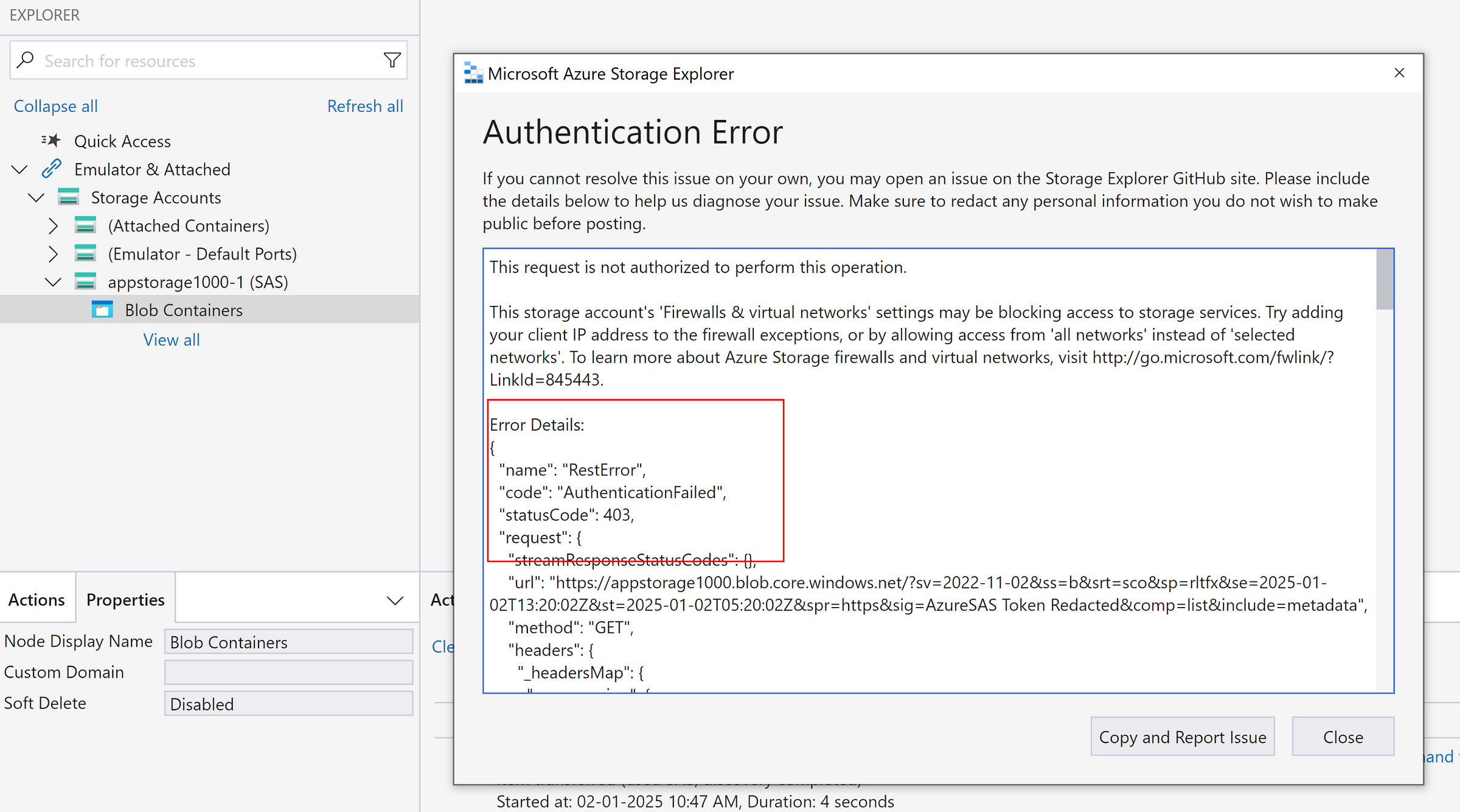Click the Copy and Report Issue button
The width and height of the screenshot is (1460, 812).
pos(1183,737)
